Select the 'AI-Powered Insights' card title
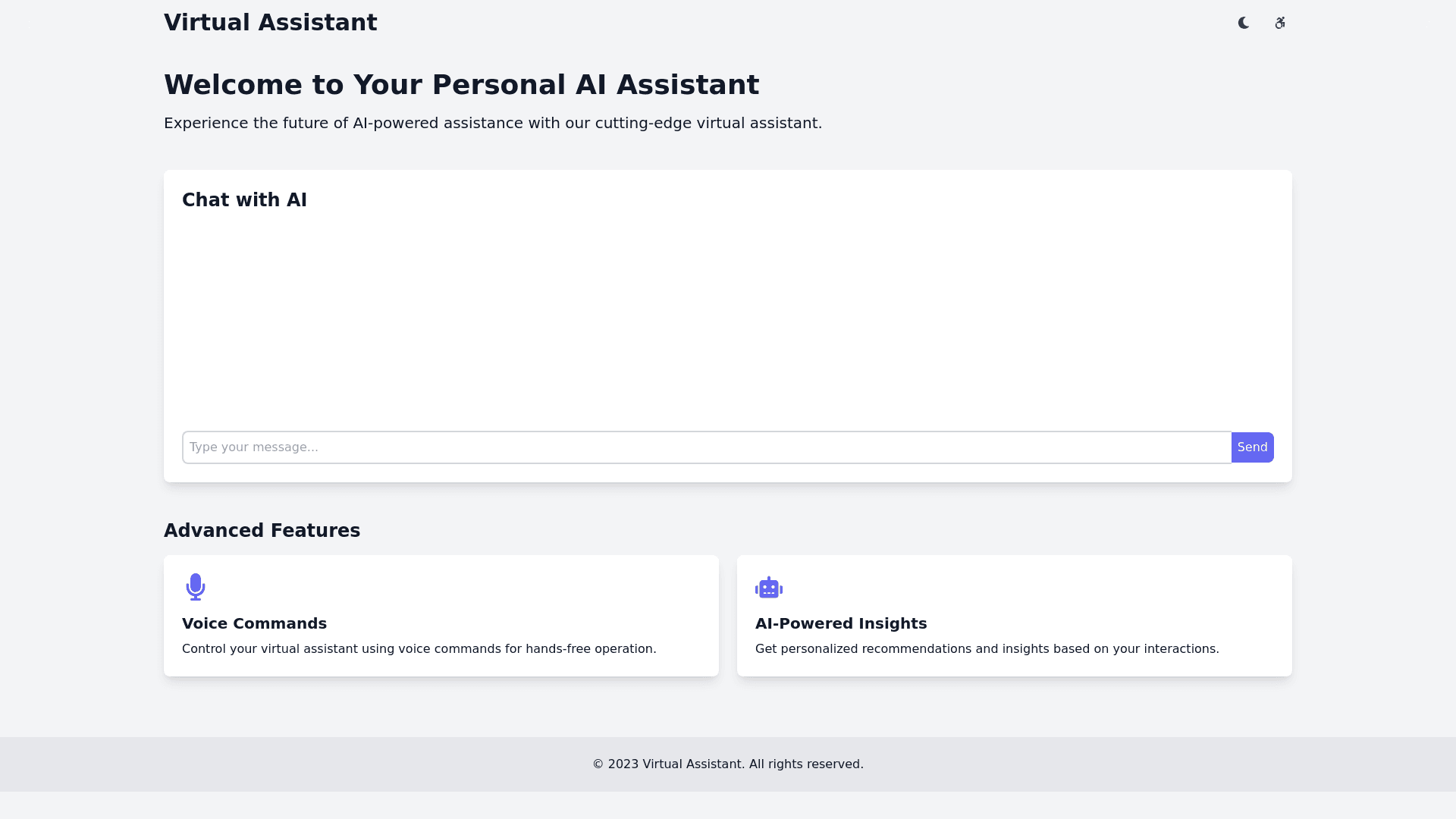This screenshot has height=819, width=1456. coord(840,623)
